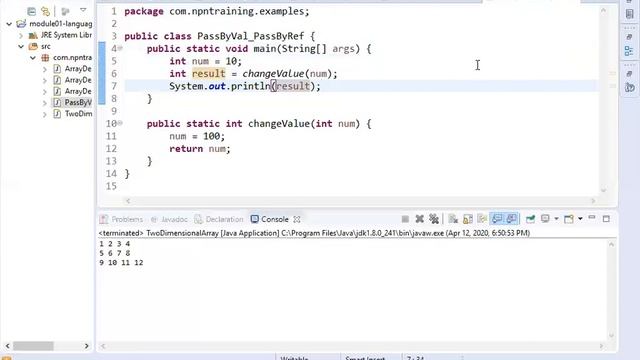Collapse module01-languag project node
Image resolution: width=640 pixels, height=360 pixels.
9,24
